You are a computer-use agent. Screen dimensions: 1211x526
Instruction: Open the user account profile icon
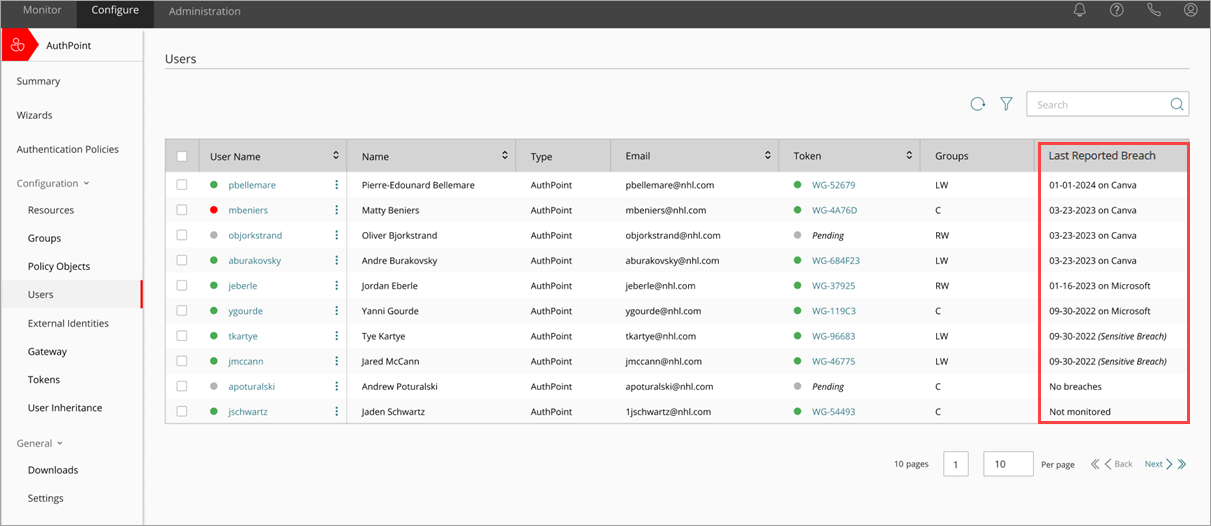(x=1190, y=11)
